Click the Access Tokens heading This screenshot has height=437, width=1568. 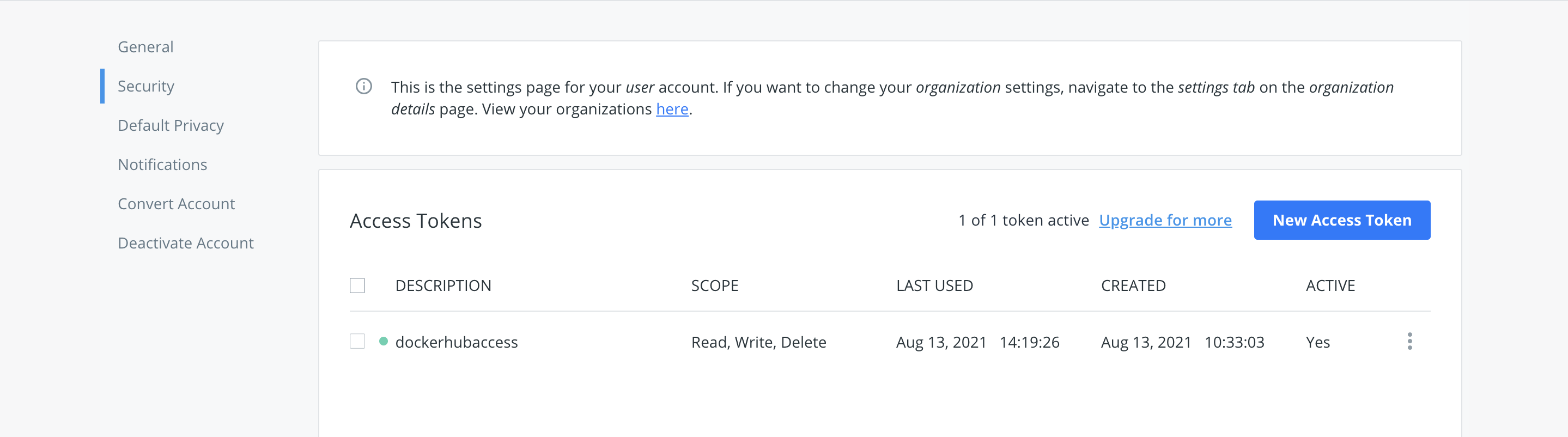(x=416, y=221)
